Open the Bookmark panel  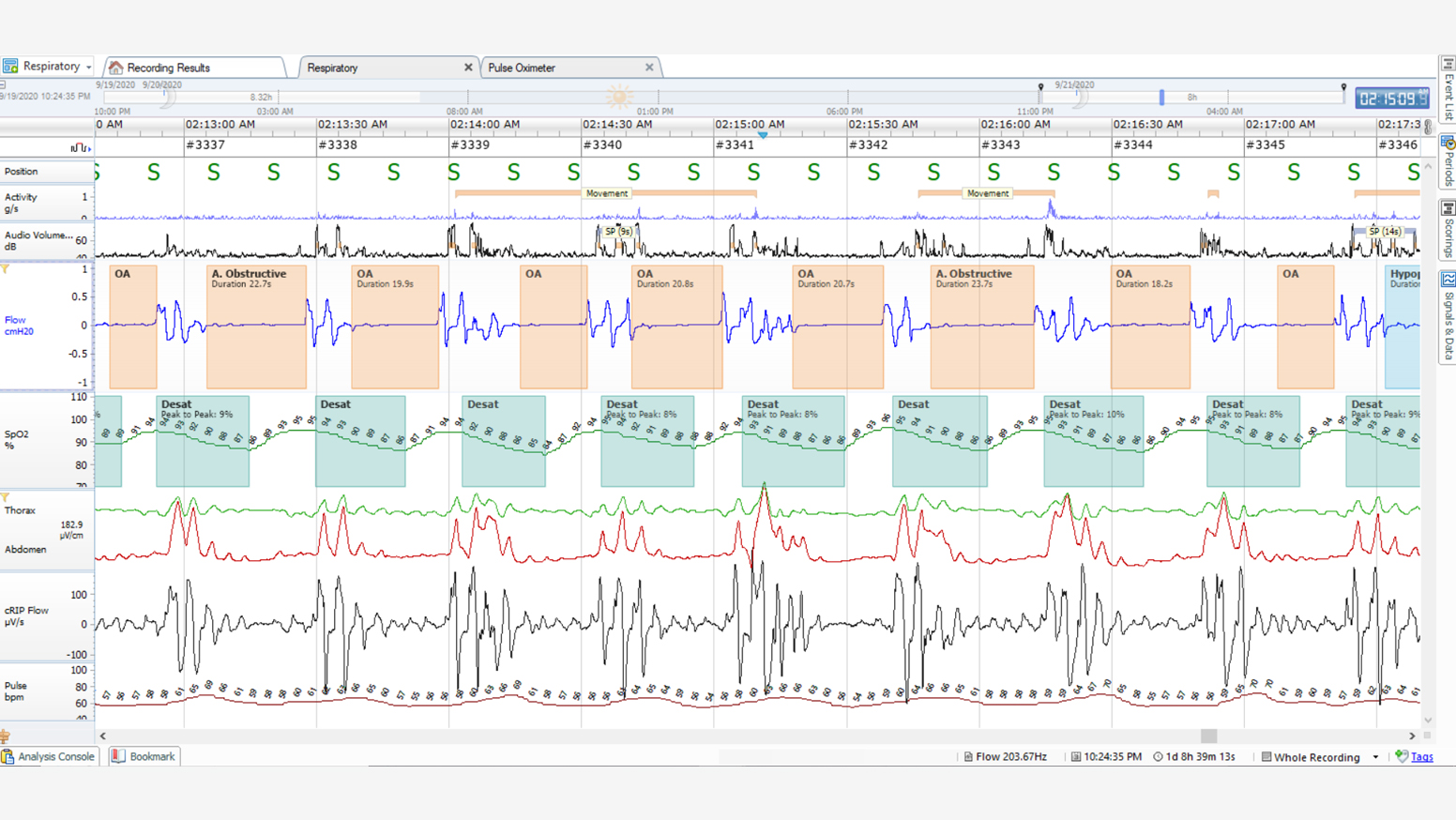[x=144, y=756]
